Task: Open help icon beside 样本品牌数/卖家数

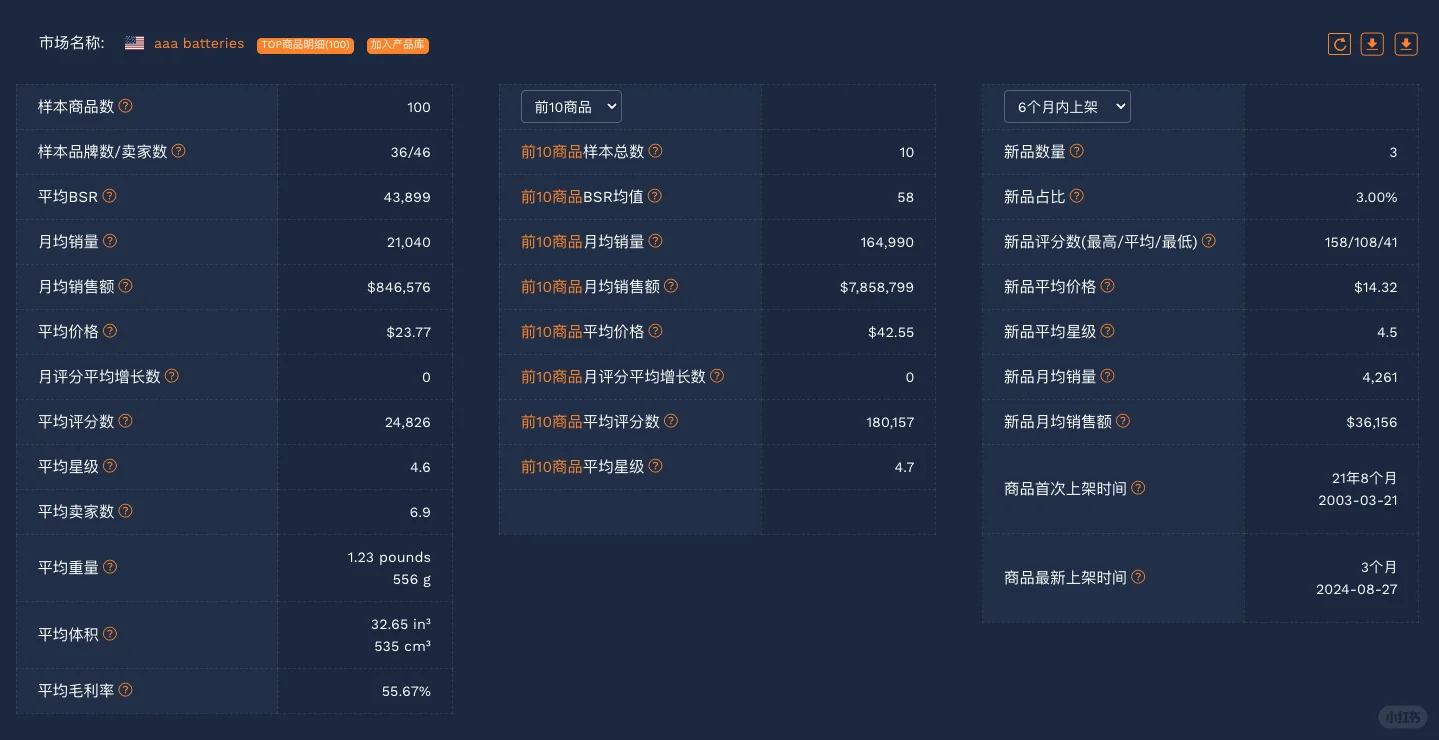Action: coord(178,151)
